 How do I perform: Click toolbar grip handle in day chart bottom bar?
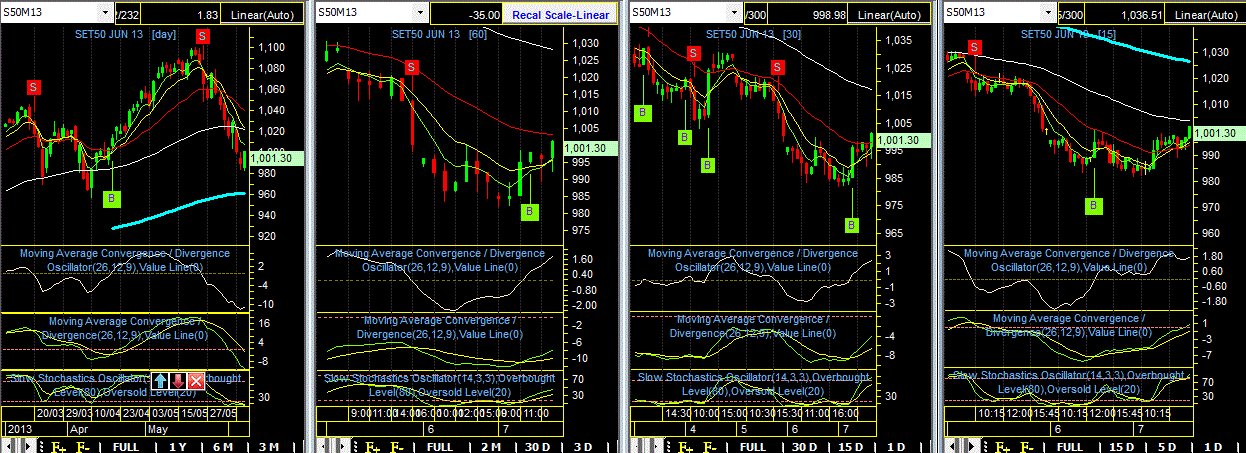pyautogui.click(x=41, y=446)
